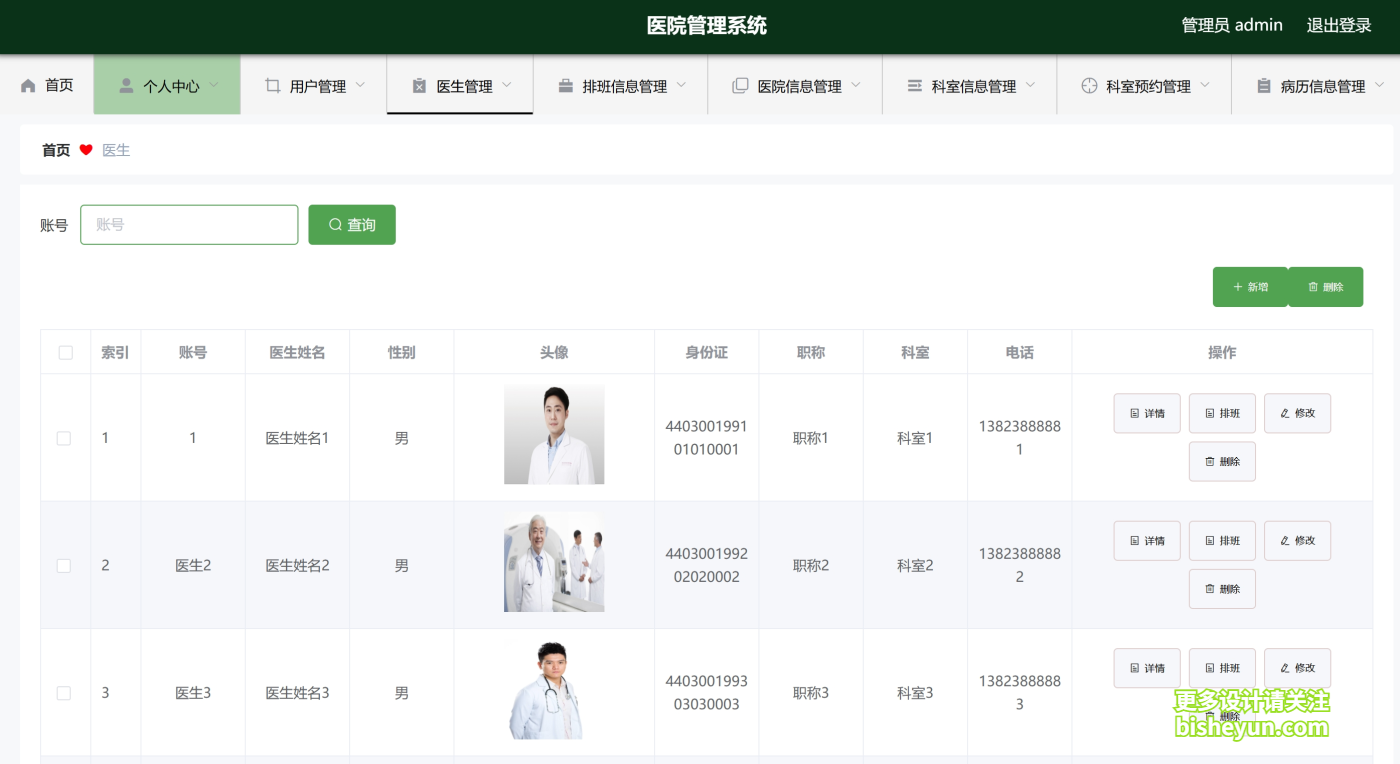Screen dimensions: 1400x764
Task: Open doctor photo thumbnail in row 1
Action: coord(554,435)
